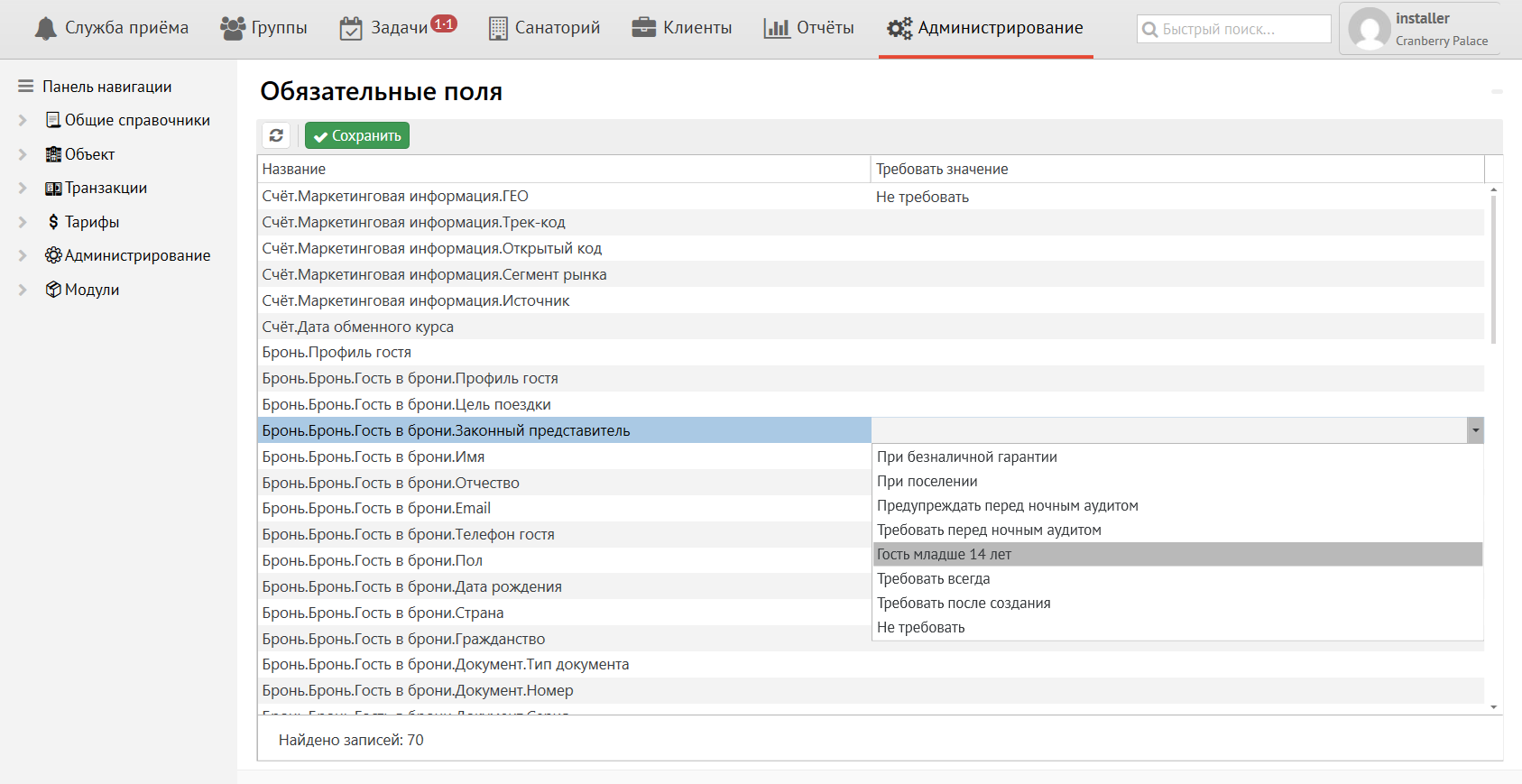Click the "Не требовать" value in the ГЕО row

[922, 197]
